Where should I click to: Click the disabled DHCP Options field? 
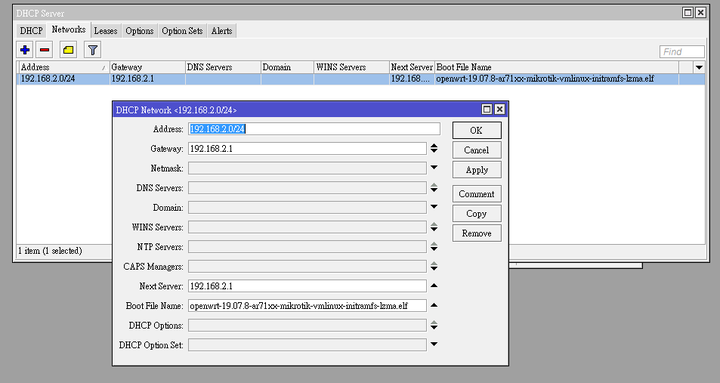(x=307, y=326)
